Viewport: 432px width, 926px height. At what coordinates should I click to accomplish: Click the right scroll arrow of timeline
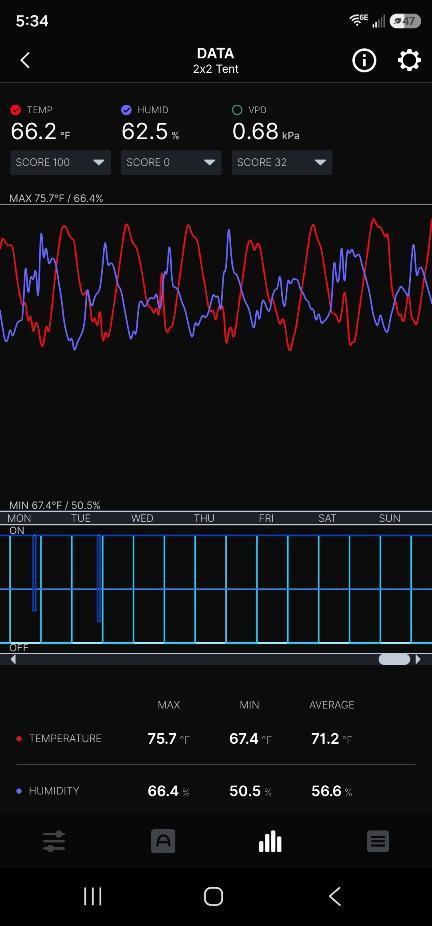pyautogui.click(x=418, y=659)
